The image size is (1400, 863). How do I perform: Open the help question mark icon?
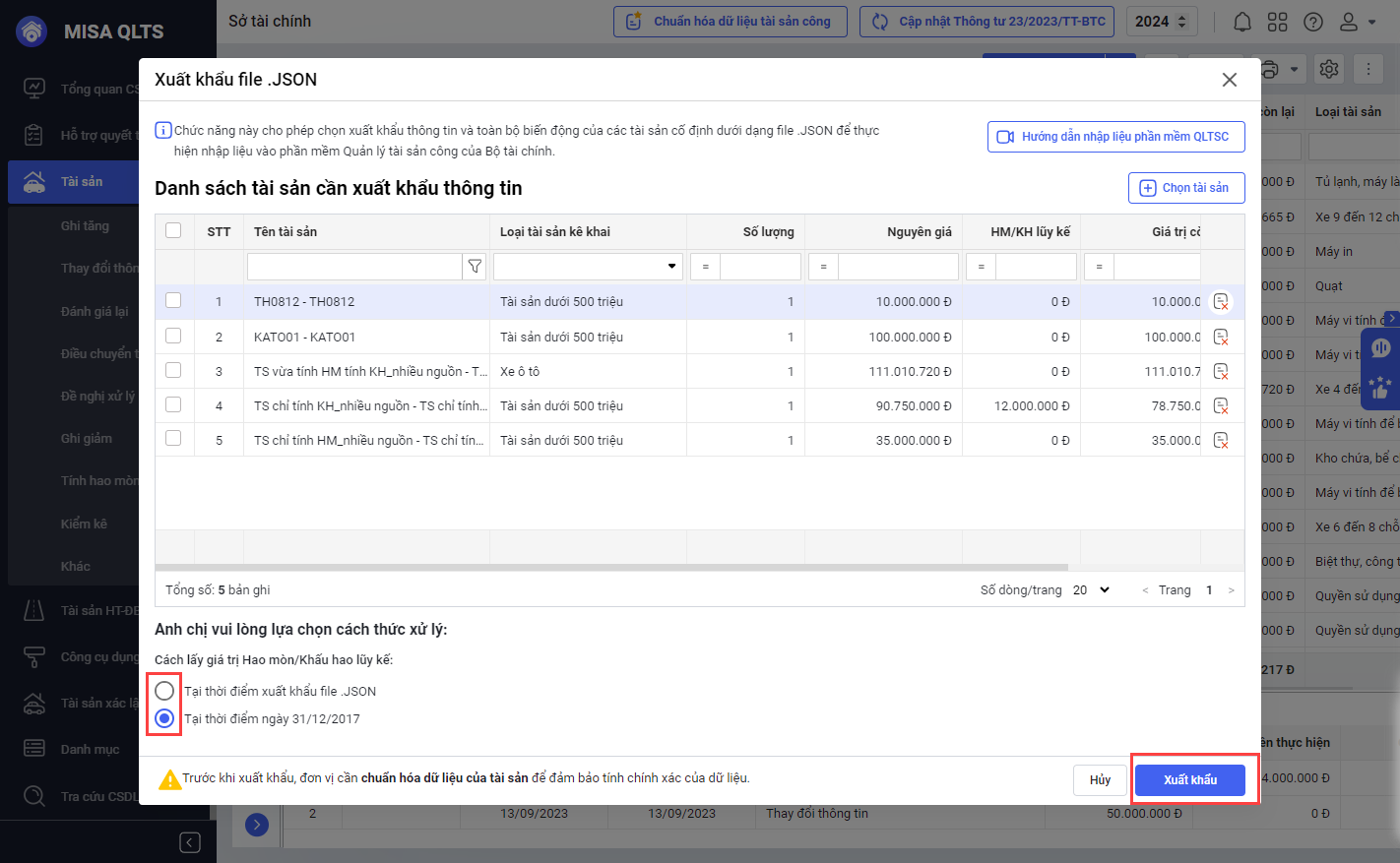pyautogui.click(x=1313, y=22)
